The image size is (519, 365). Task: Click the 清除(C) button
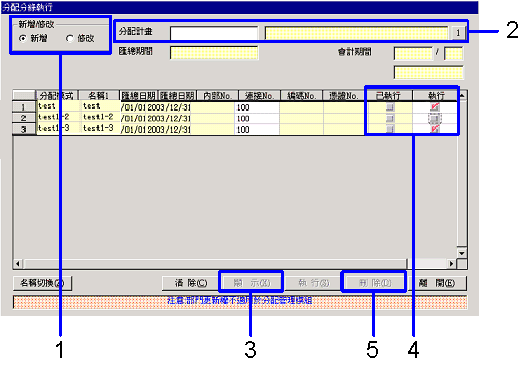click(x=191, y=283)
